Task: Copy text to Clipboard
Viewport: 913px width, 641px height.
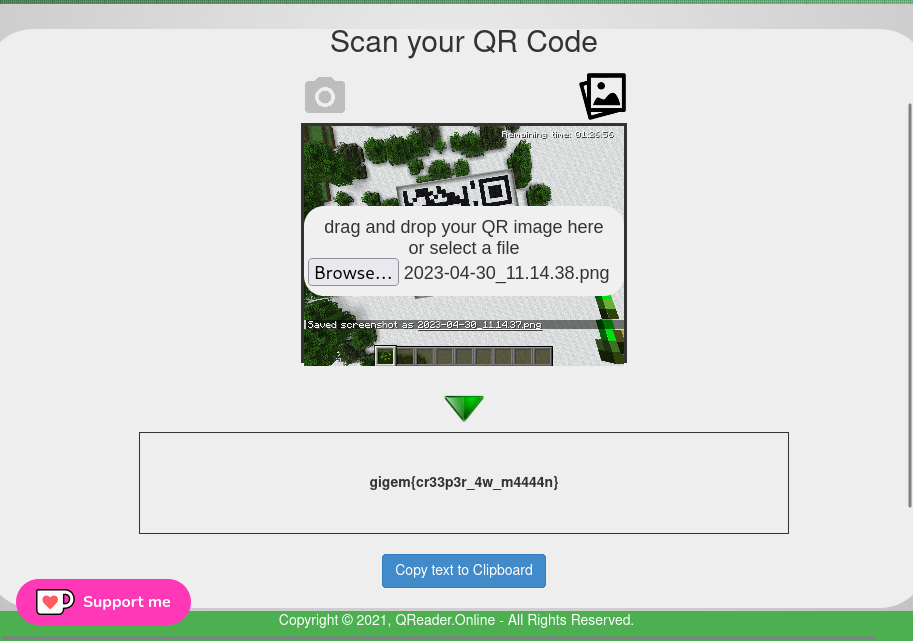Action: (x=464, y=571)
